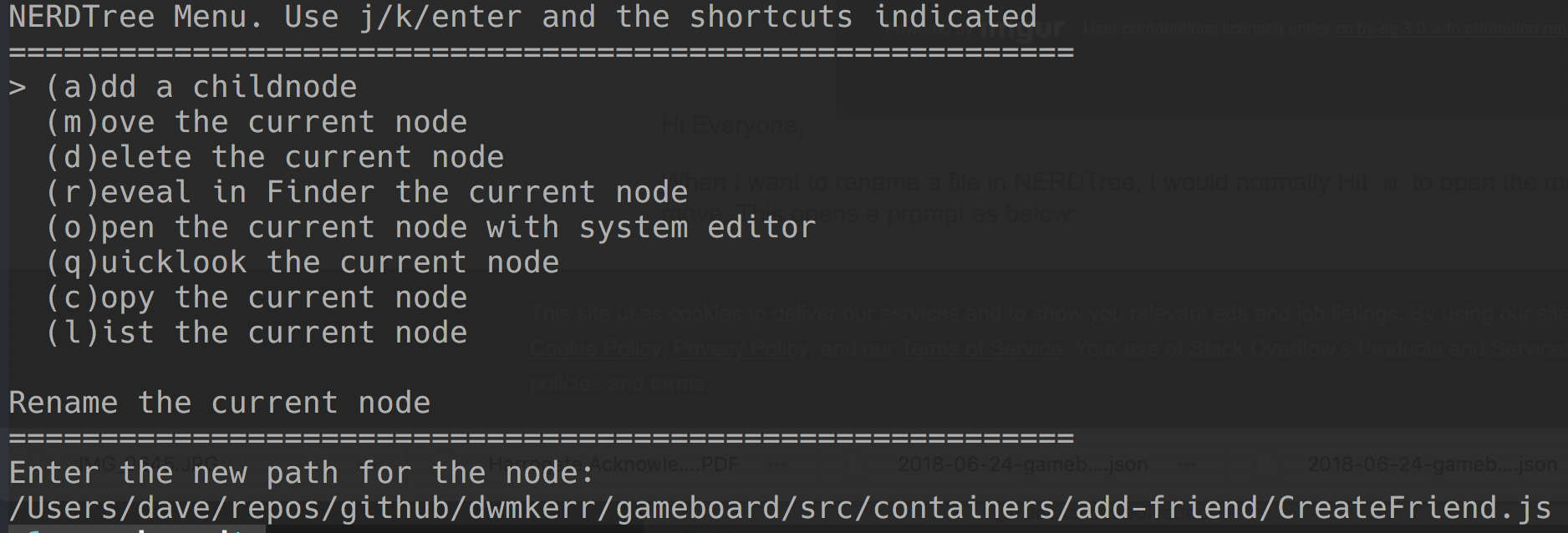Choose '(o)pen the current node with system editor'
This screenshot has width=1568, height=533.
tap(430, 227)
